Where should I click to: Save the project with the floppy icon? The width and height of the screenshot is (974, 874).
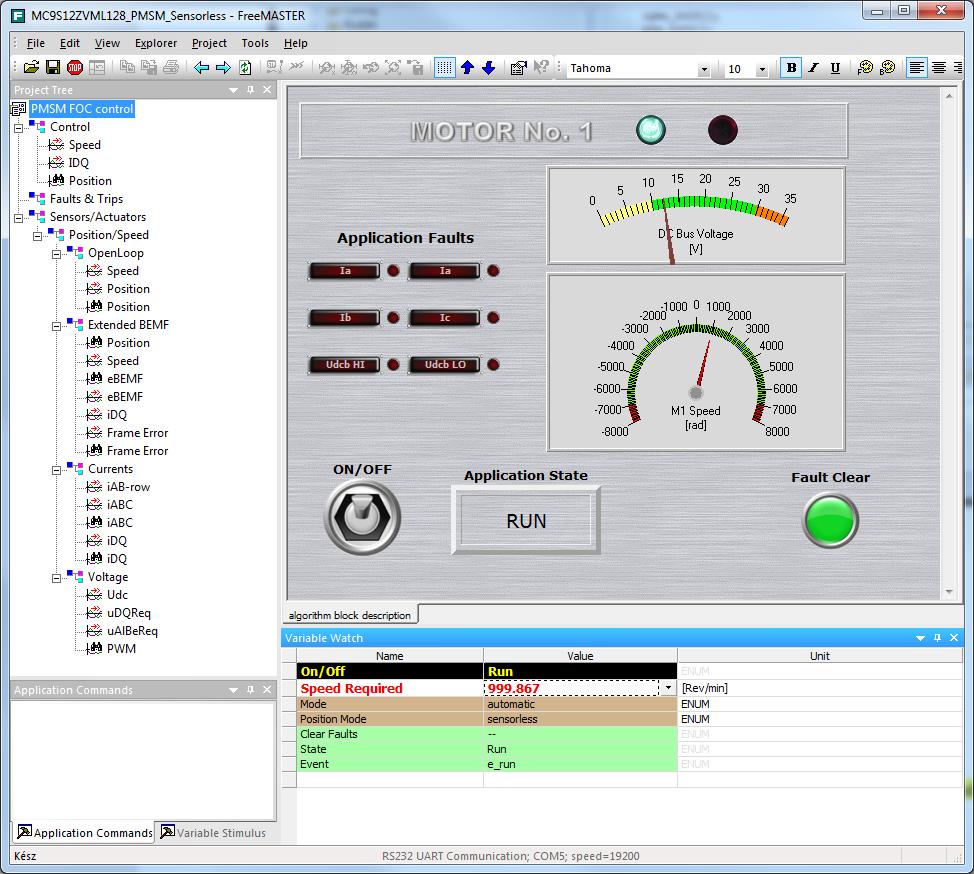coord(53,67)
